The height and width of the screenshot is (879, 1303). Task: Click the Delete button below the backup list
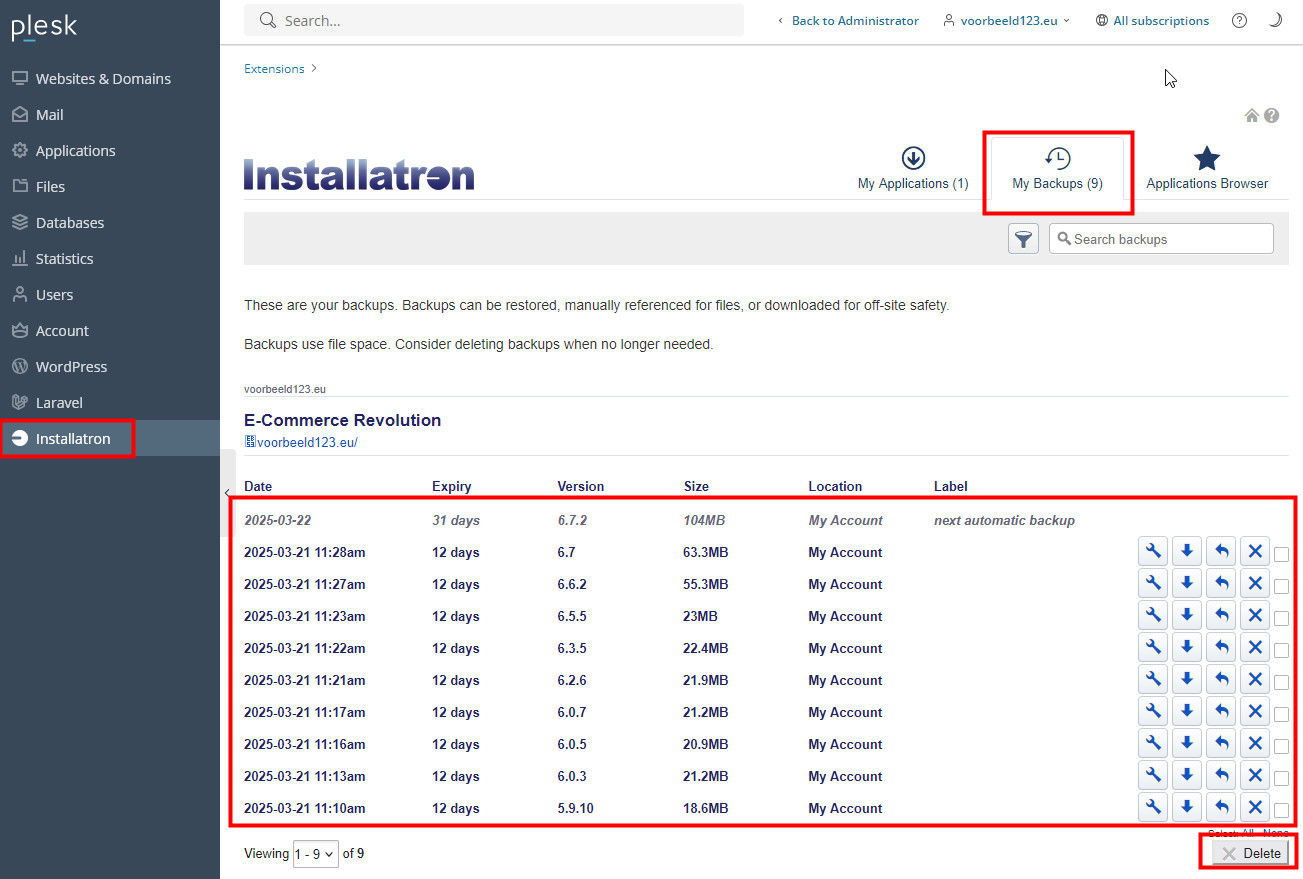coord(1250,853)
